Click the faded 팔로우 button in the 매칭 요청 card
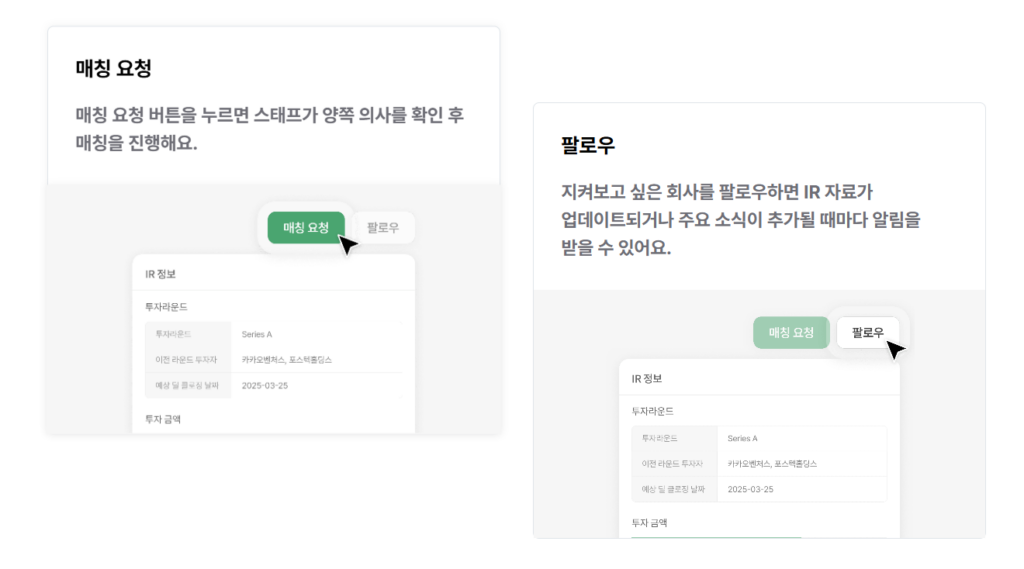1024x569 pixels. pyautogui.click(x=383, y=228)
